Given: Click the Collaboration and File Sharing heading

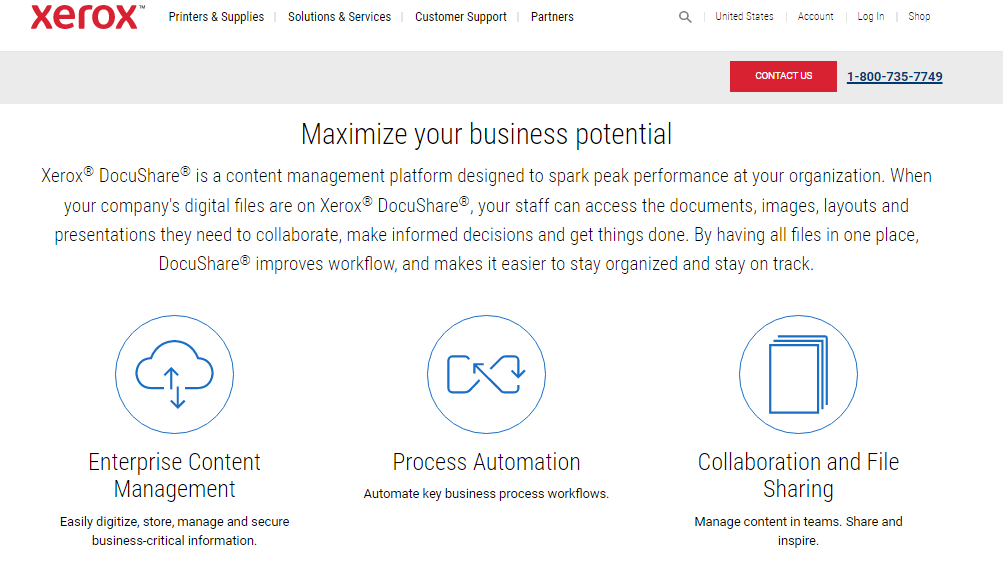Looking at the screenshot, I should point(798,475).
